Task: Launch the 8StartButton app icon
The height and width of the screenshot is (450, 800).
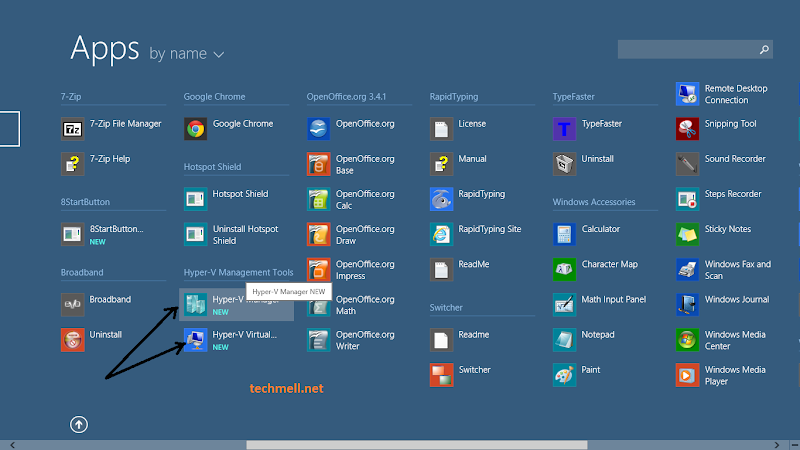Action: (72, 235)
